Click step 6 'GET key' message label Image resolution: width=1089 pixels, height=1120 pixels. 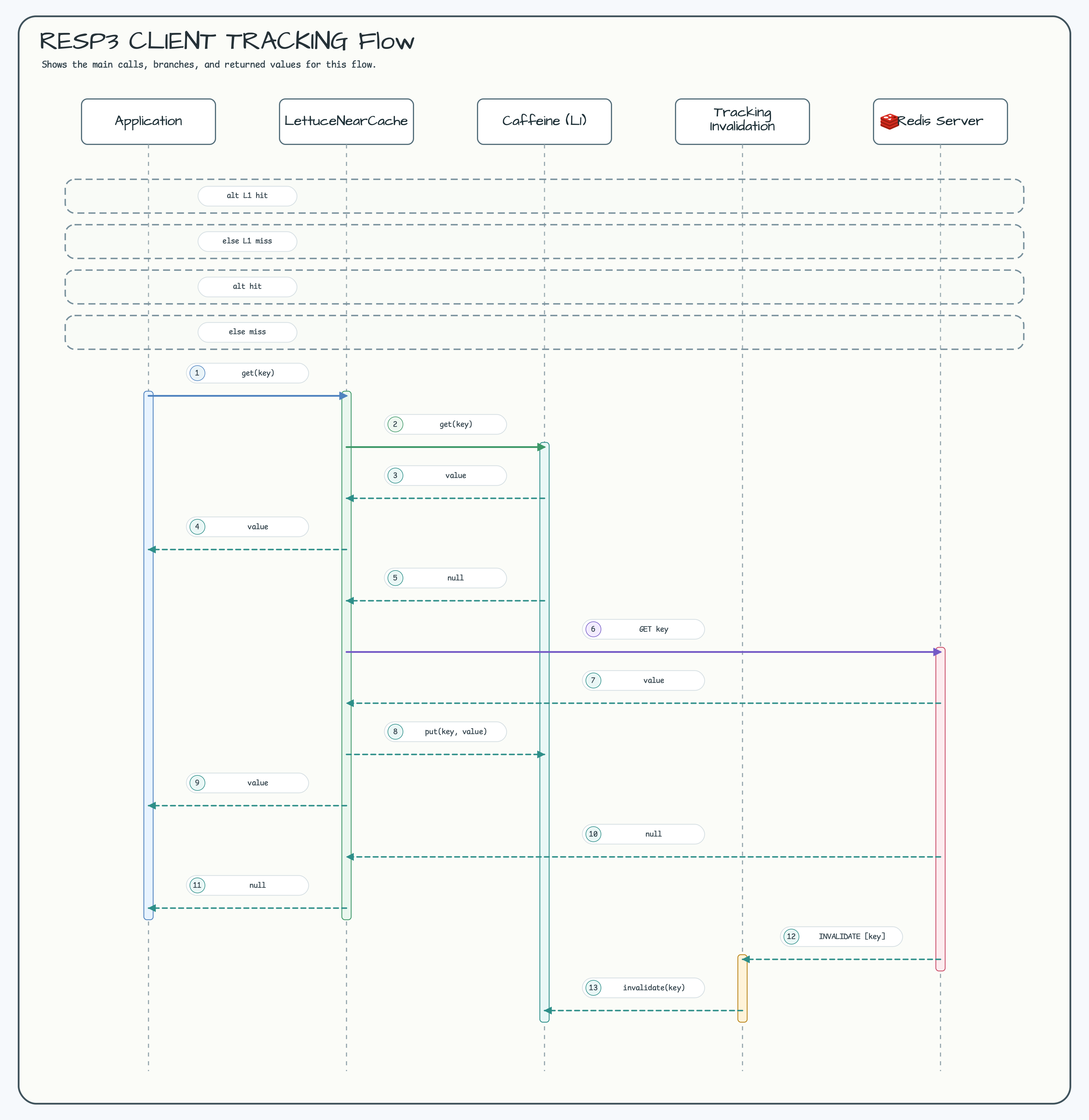643,629
